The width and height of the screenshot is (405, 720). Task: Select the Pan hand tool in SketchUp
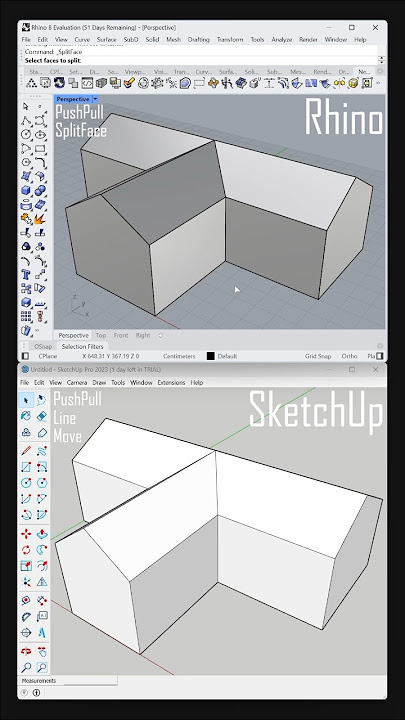[x=42, y=651]
